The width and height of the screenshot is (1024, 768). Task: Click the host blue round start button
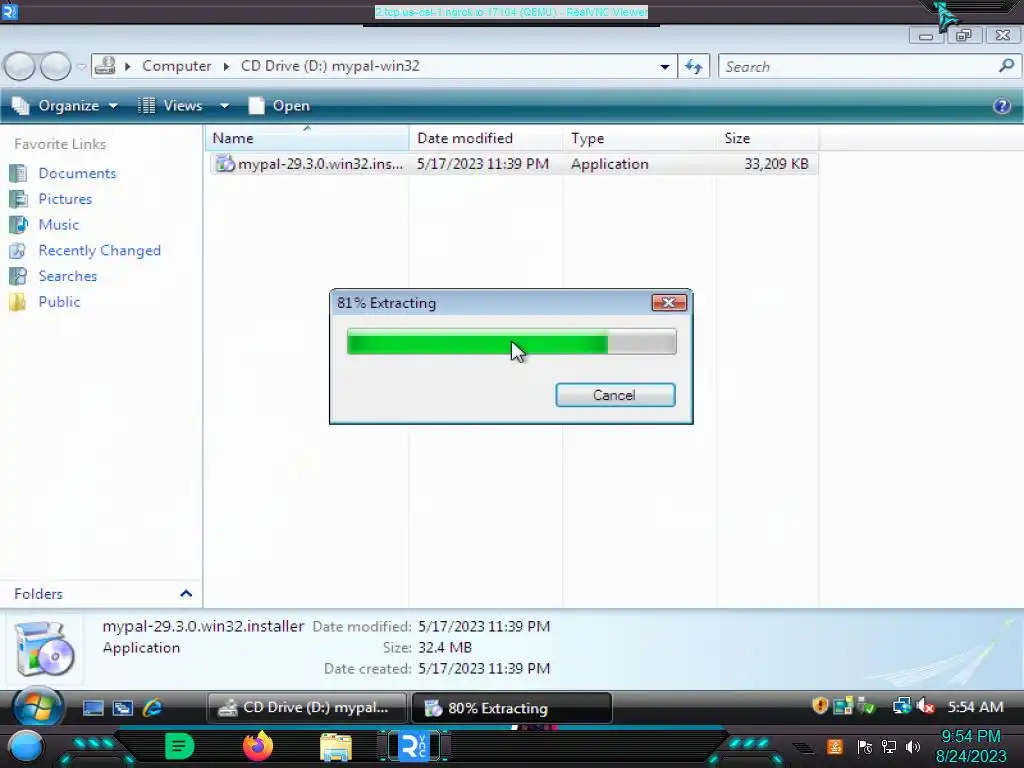tap(26, 748)
